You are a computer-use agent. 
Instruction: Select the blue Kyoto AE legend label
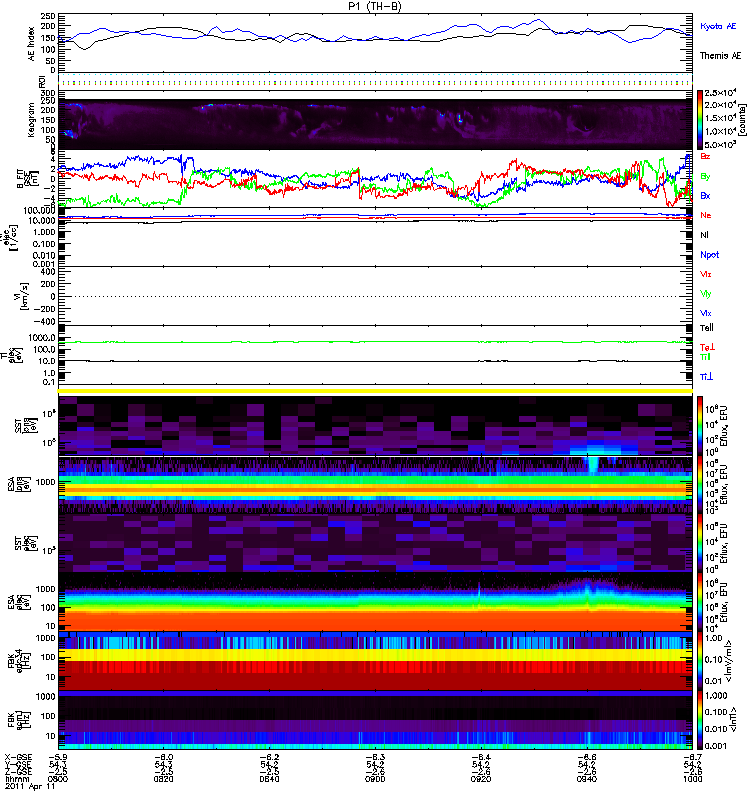coord(718,26)
